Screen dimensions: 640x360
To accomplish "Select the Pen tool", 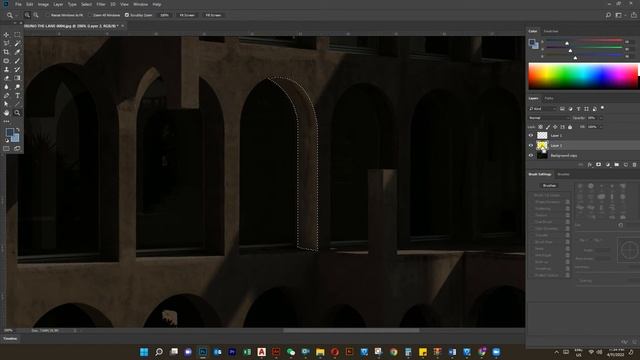I will (6, 96).
